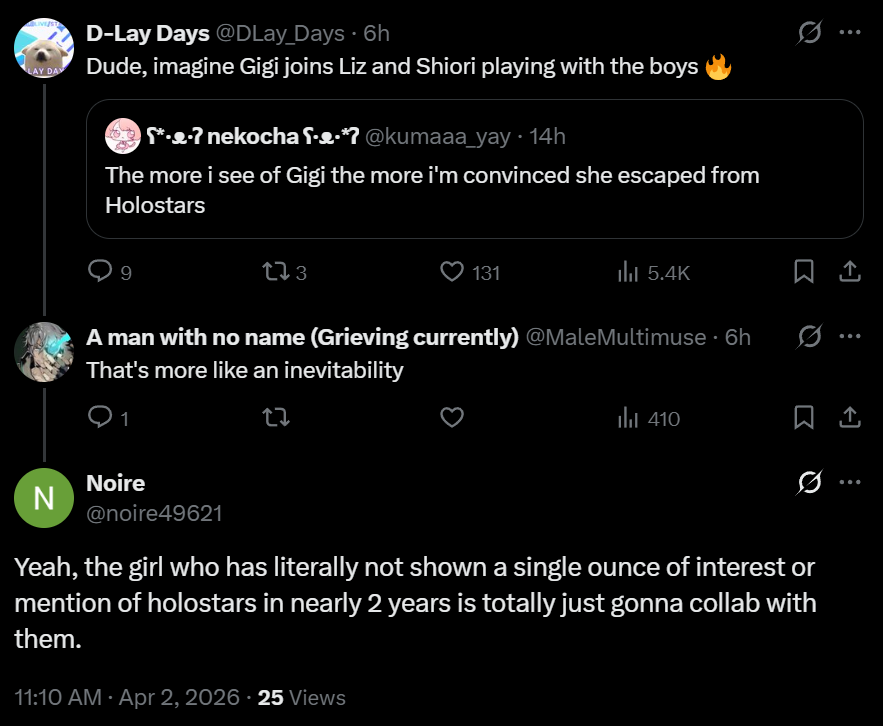883x726 pixels.
Task: Bookmark D-Lay Days' tweet
Action: pyautogui.click(x=804, y=271)
